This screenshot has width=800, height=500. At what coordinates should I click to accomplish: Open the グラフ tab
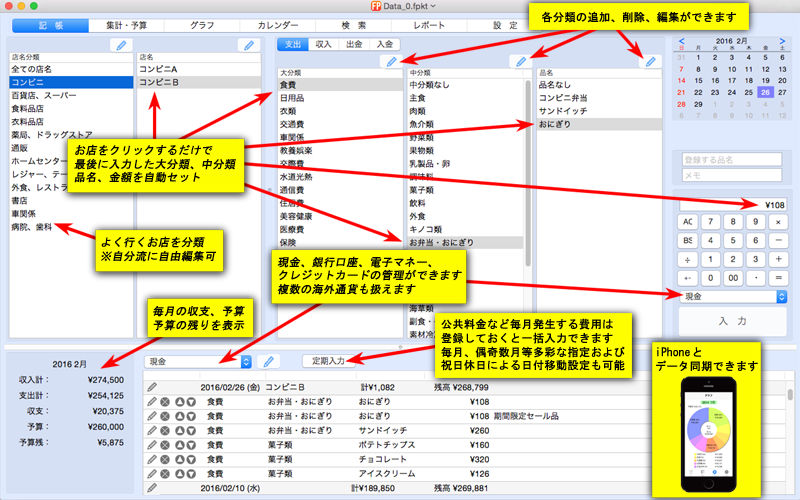[202, 26]
